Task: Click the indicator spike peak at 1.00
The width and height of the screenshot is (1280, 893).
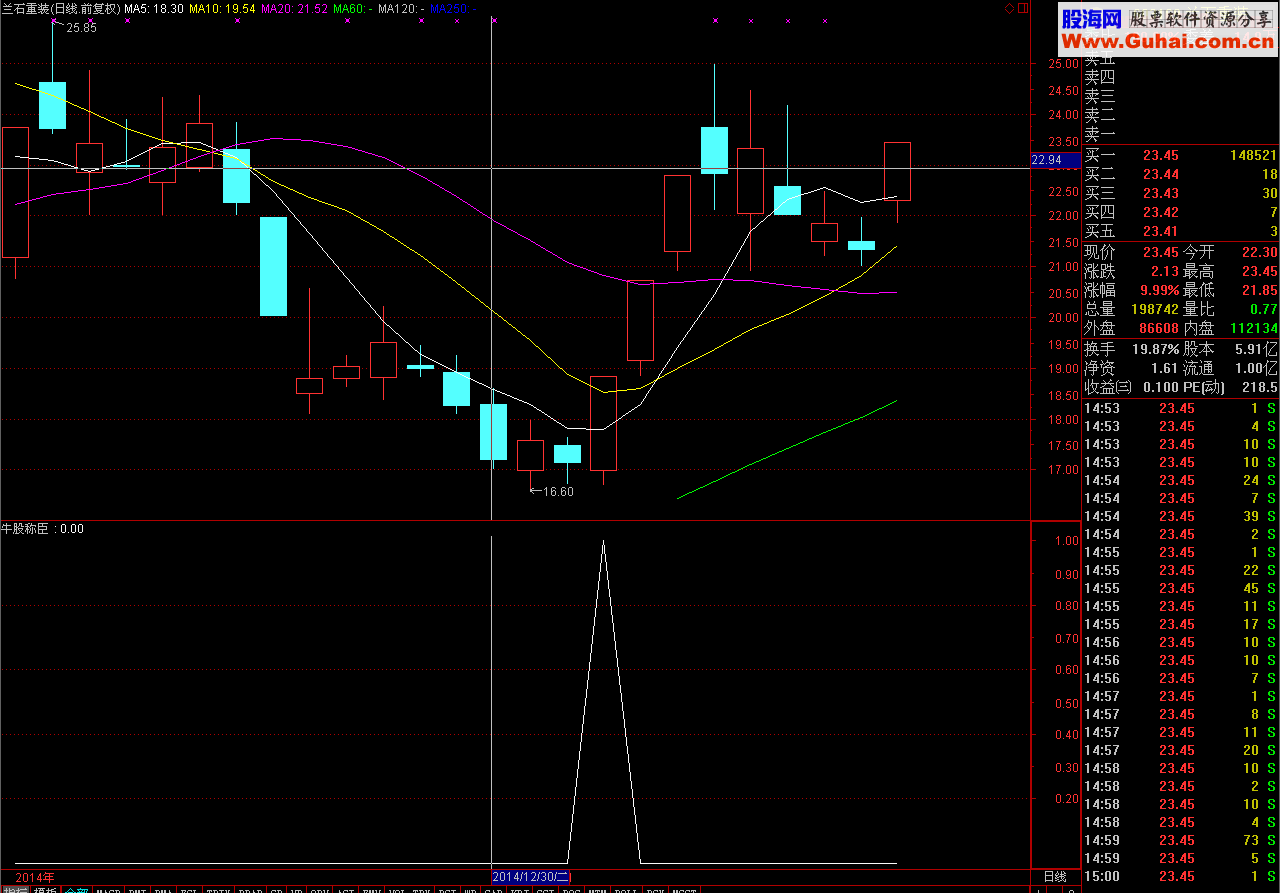Action: (x=603, y=541)
